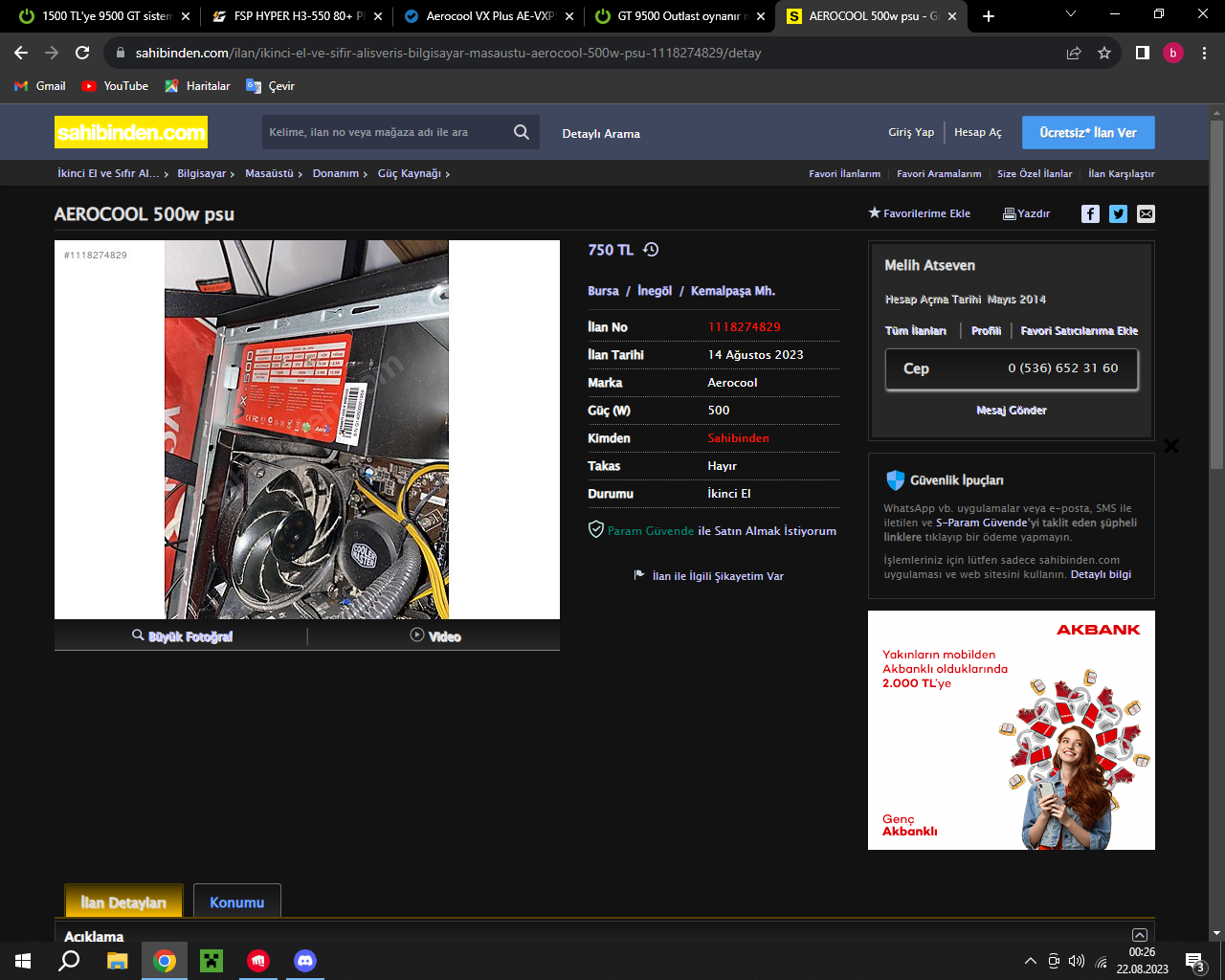Open Büyük Fotoğraf view
Image resolution: width=1225 pixels, height=980 pixels.
point(182,636)
